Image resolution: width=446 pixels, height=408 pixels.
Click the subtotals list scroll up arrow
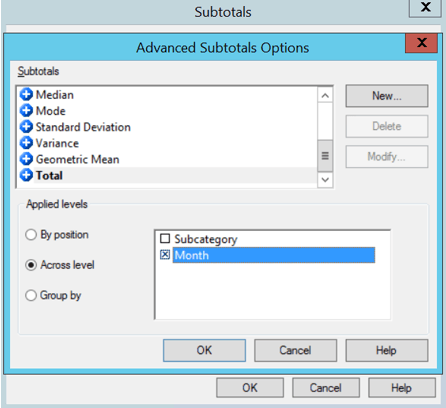(x=325, y=96)
